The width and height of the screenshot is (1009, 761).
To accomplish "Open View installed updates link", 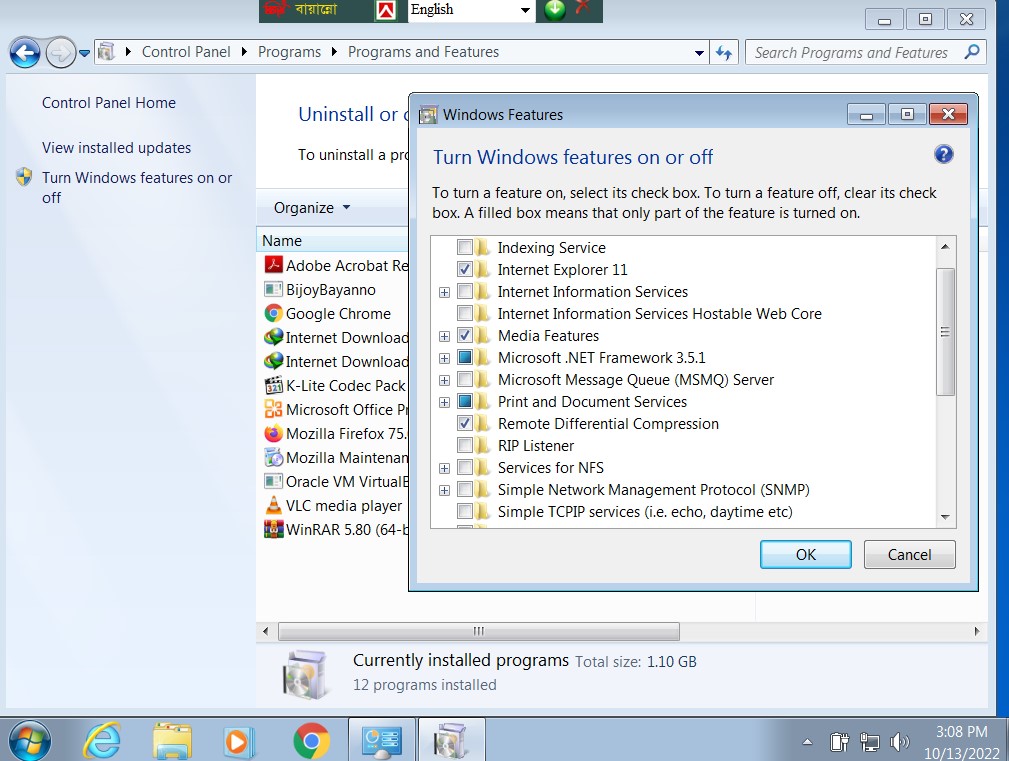I will point(116,148).
